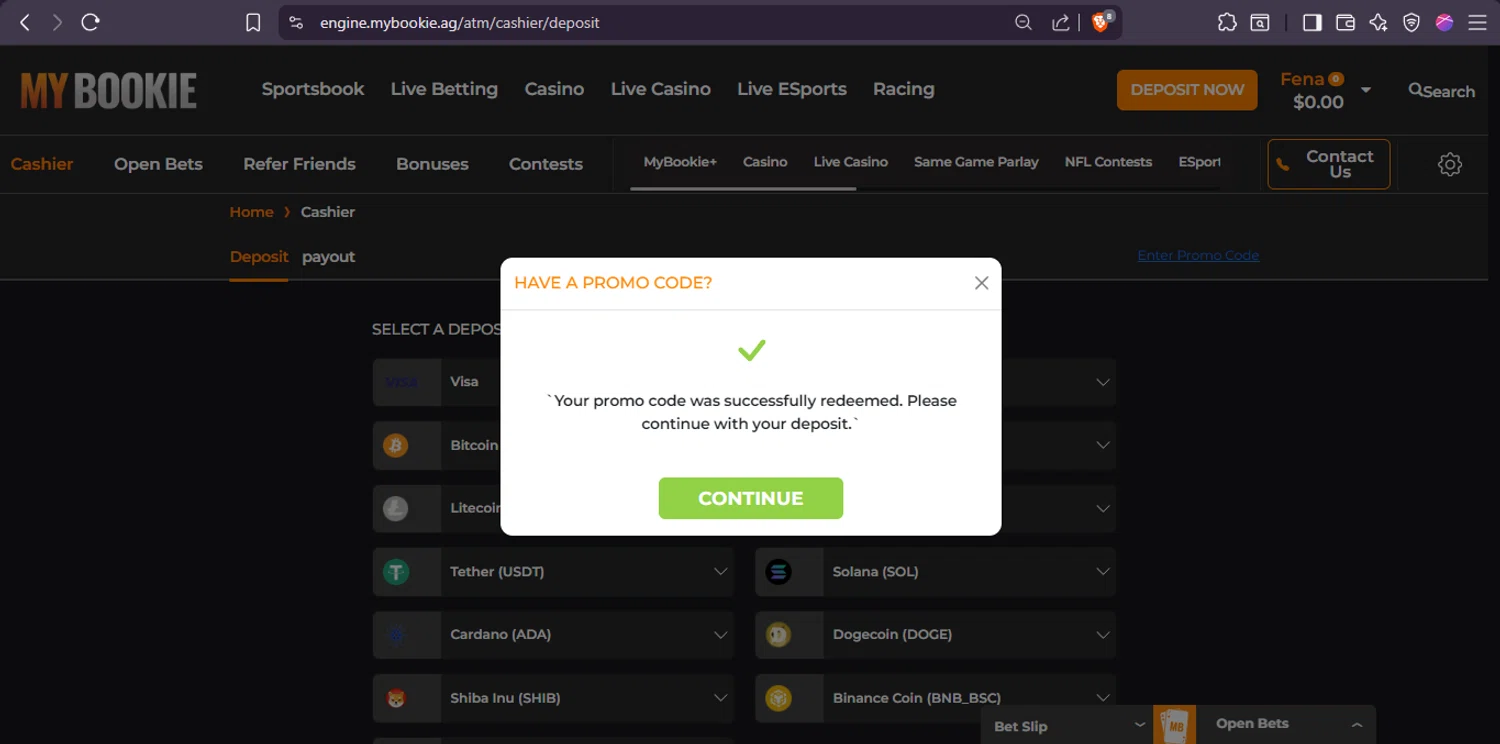Screen dimensions: 1500x744
Task: Expand the Open Bets panel chevron
Action: click(x=1357, y=724)
